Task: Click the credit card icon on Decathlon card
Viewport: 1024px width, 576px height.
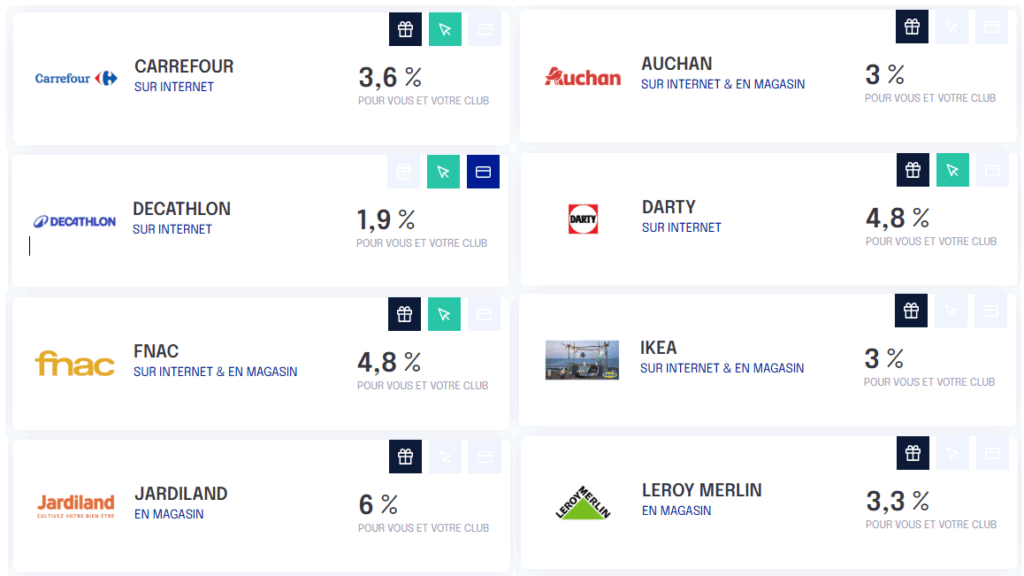Action: (x=483, y=172)
